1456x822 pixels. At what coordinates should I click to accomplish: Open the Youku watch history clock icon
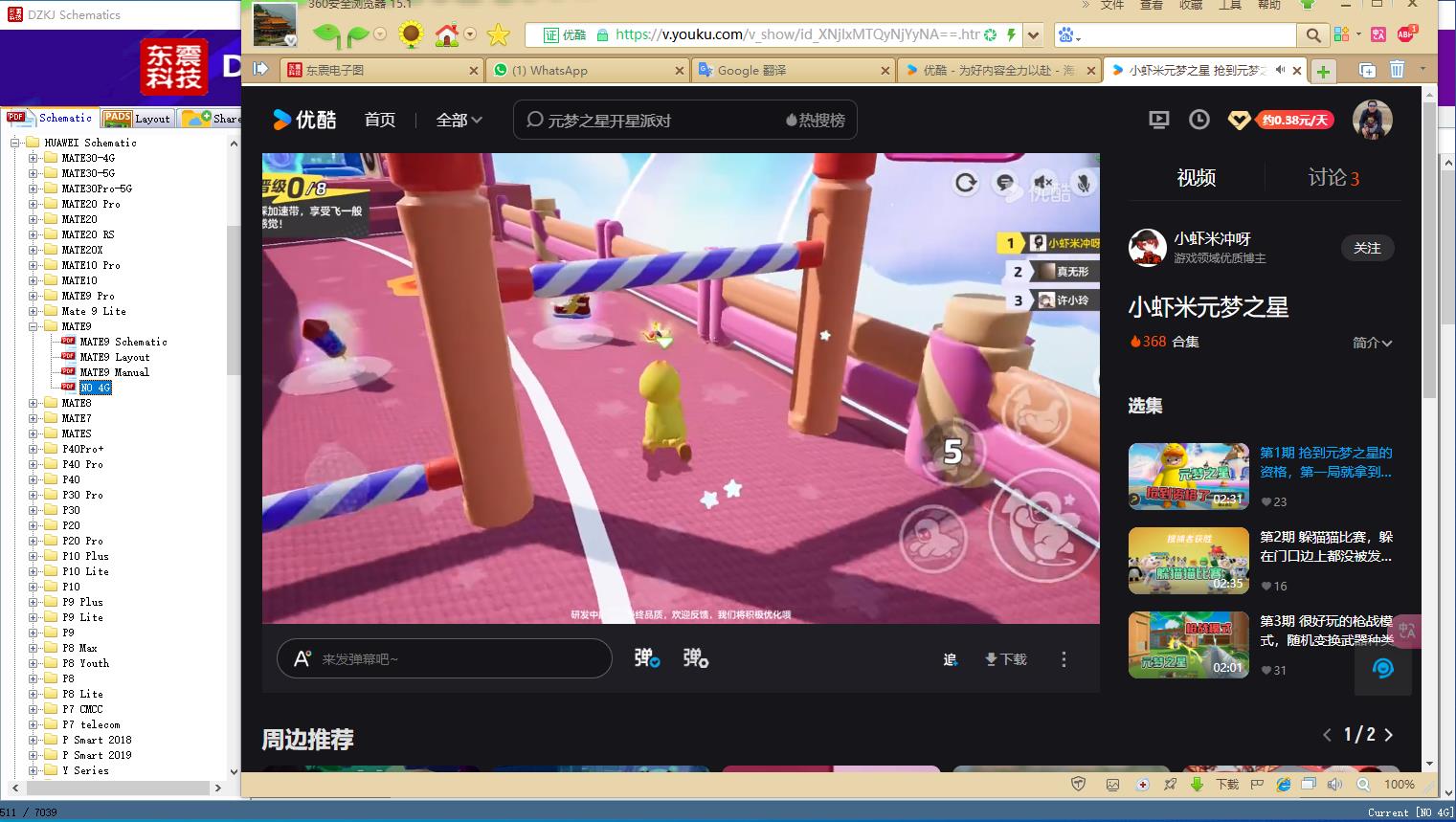point(1198,120)
